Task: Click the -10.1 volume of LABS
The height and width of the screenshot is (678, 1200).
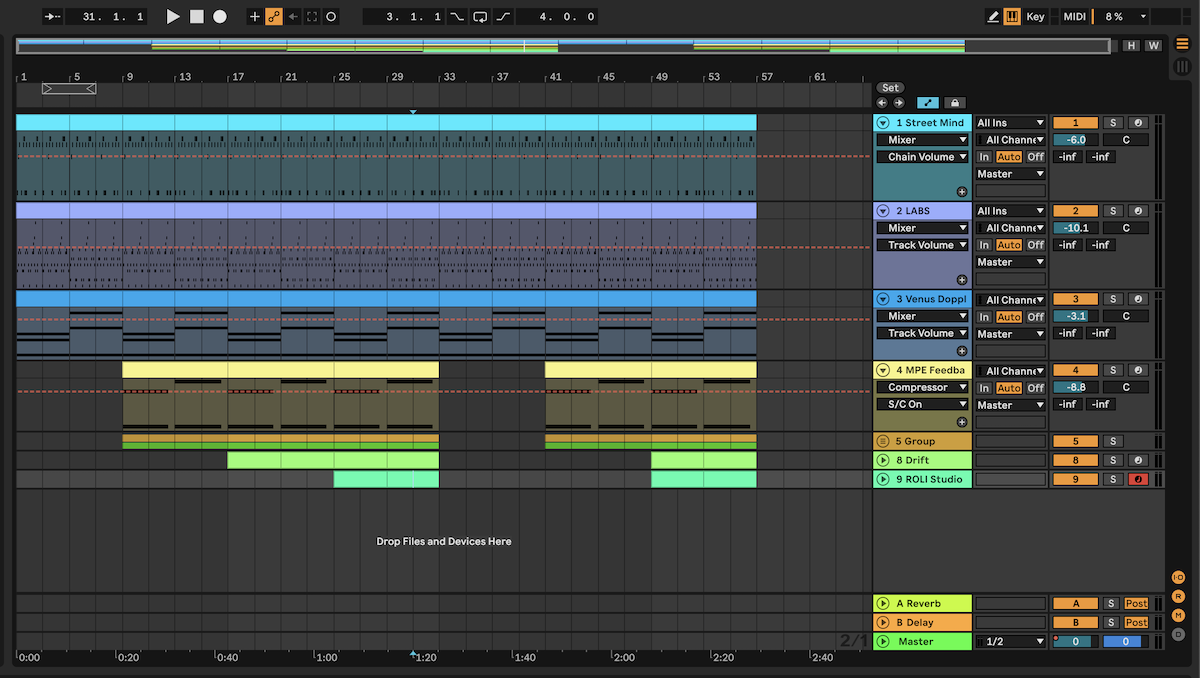Action: 1075,228
